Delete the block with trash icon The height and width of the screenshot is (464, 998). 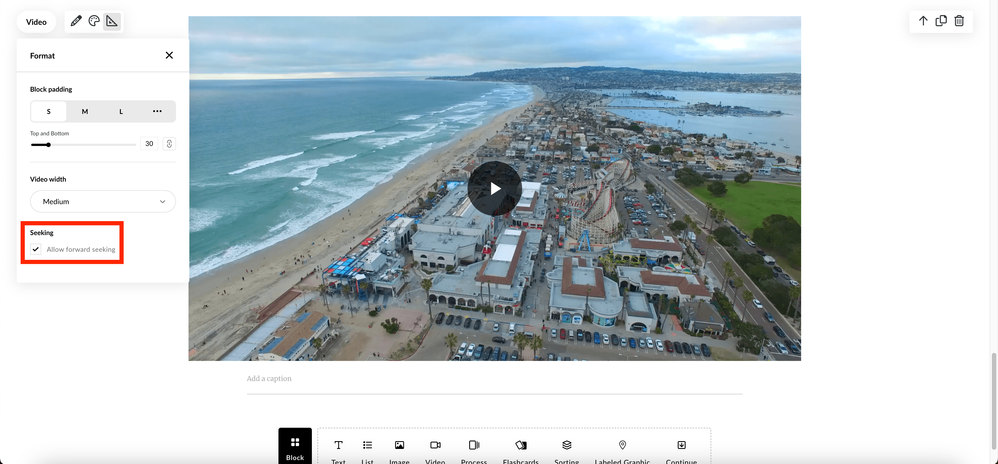[959, 21]
